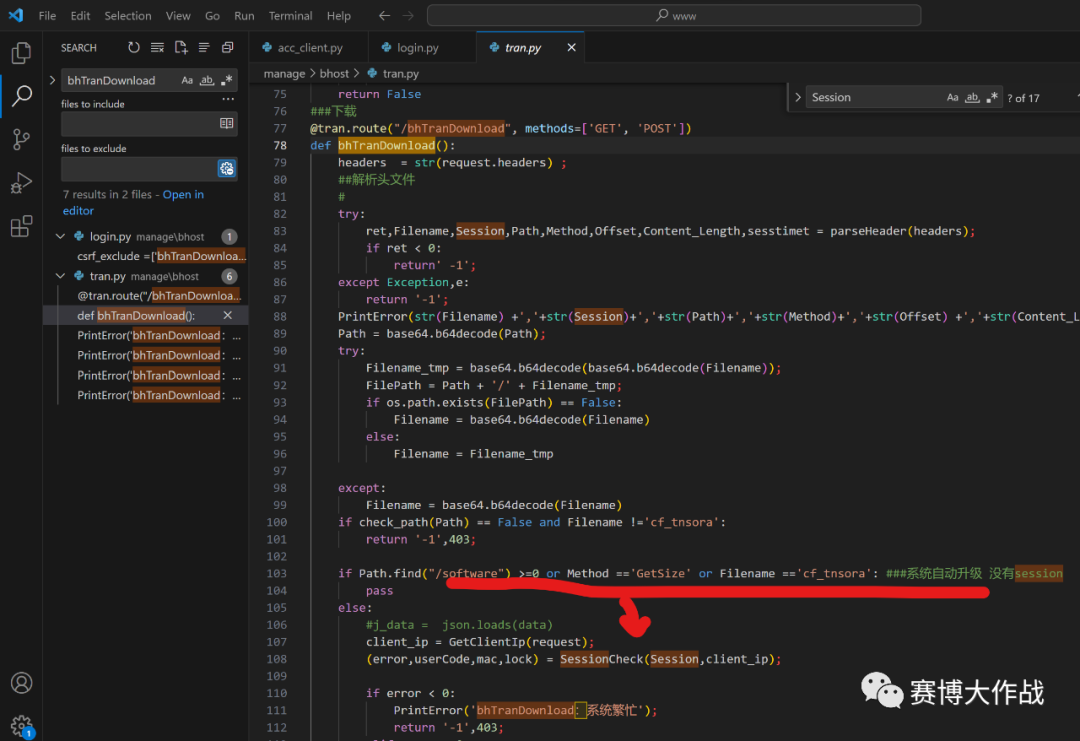
Task: Go forward in navigation history
Action: click(408, 16)
